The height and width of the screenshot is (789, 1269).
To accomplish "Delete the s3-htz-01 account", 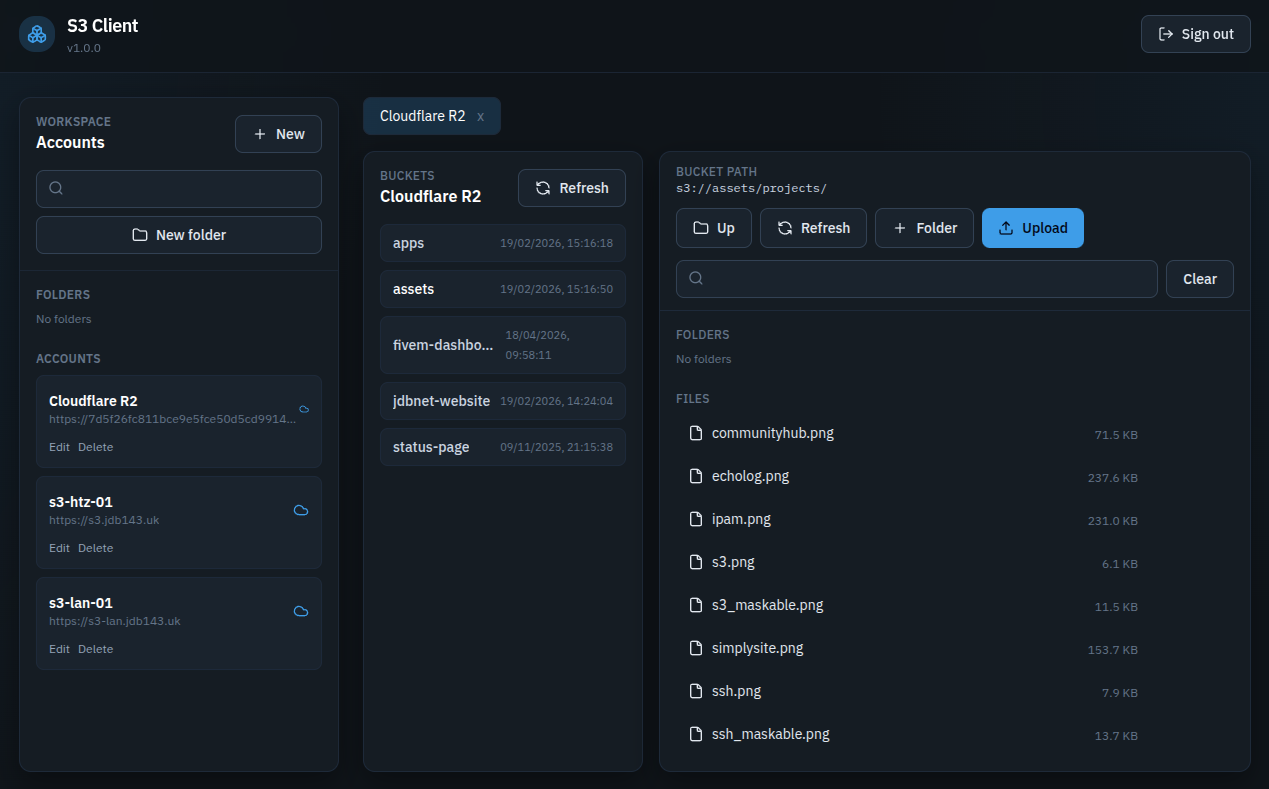I will coord(96,548).
